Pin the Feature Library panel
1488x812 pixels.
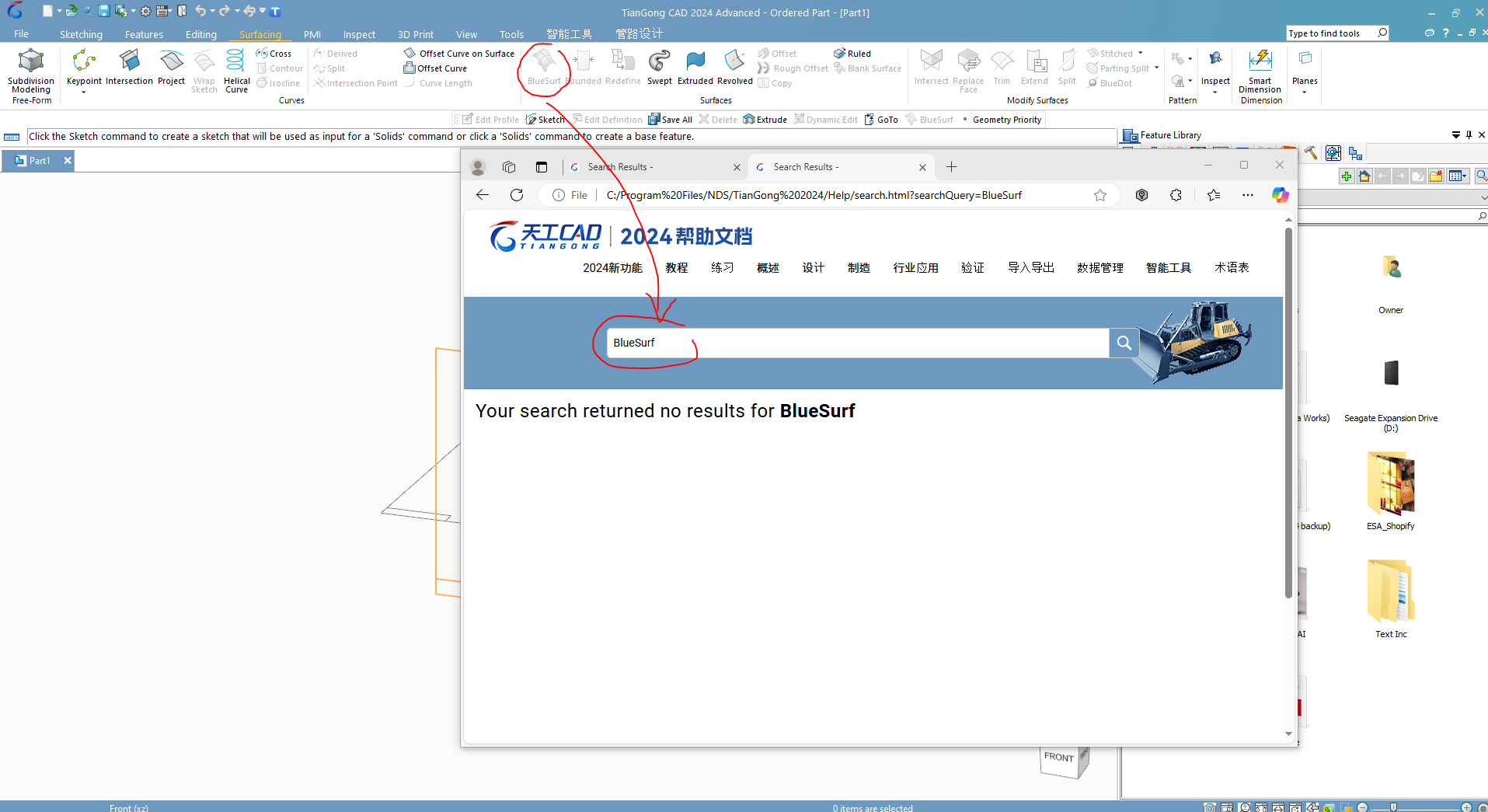[1469, 135]
